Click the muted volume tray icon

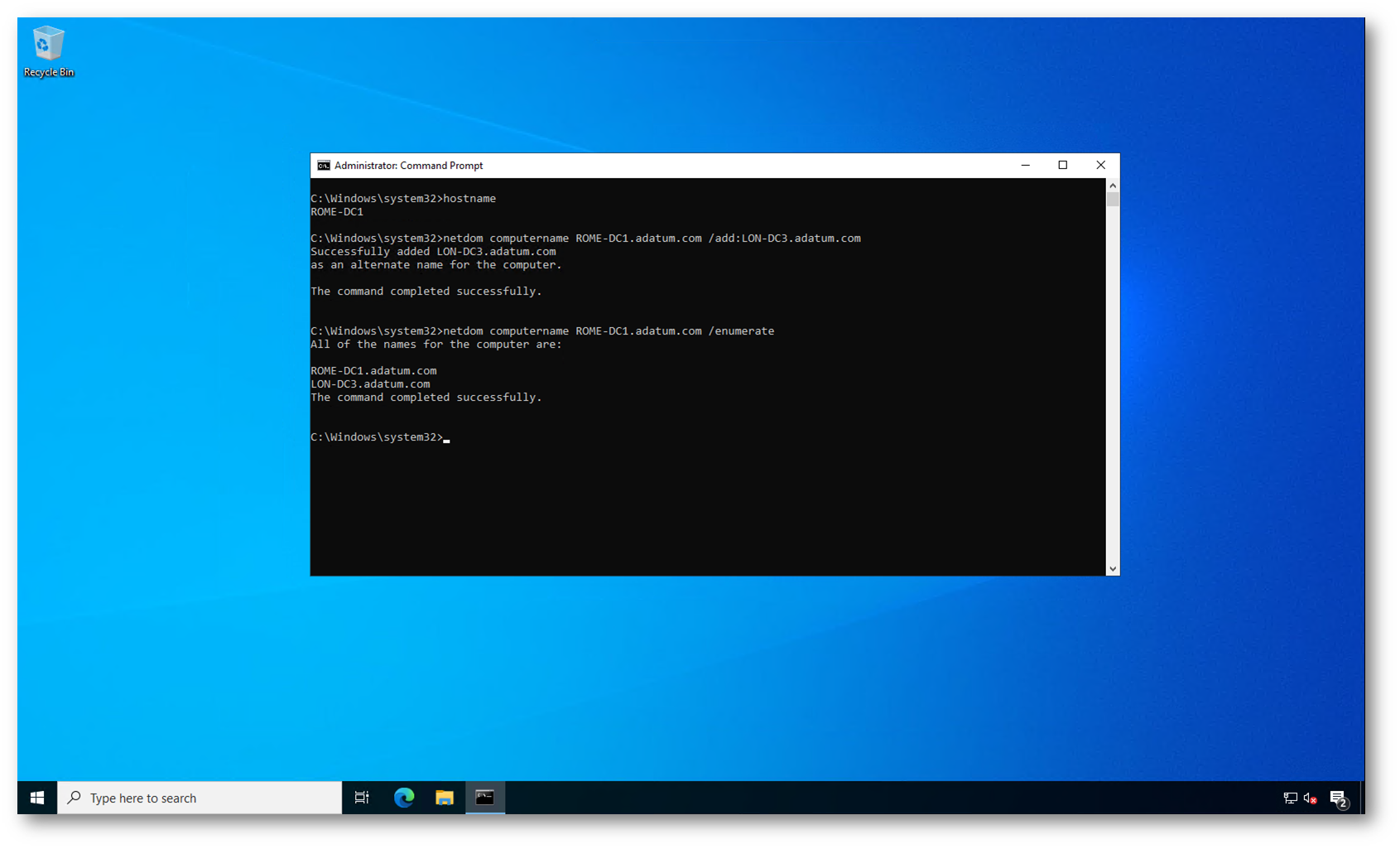click(x=1310, y=798)
